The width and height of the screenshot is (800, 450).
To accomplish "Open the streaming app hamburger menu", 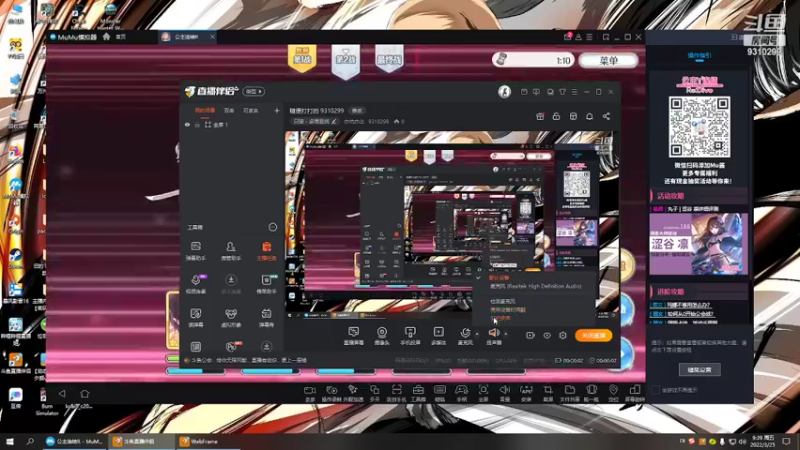I will coord(574,92).
